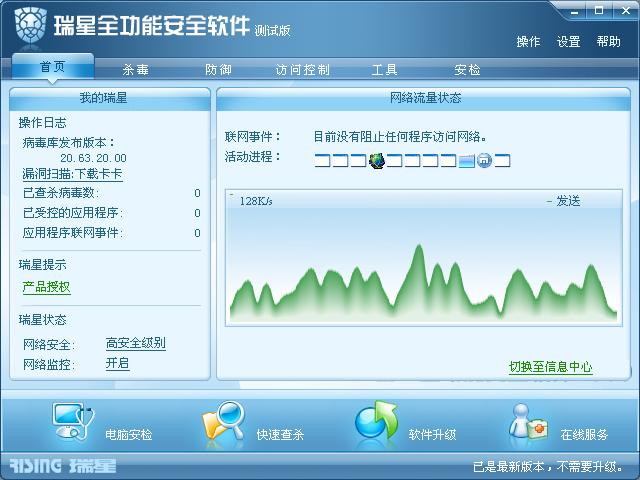Click the virus database version 20.63.20.00
Screen dimensions: 640x480
[93, 158]
